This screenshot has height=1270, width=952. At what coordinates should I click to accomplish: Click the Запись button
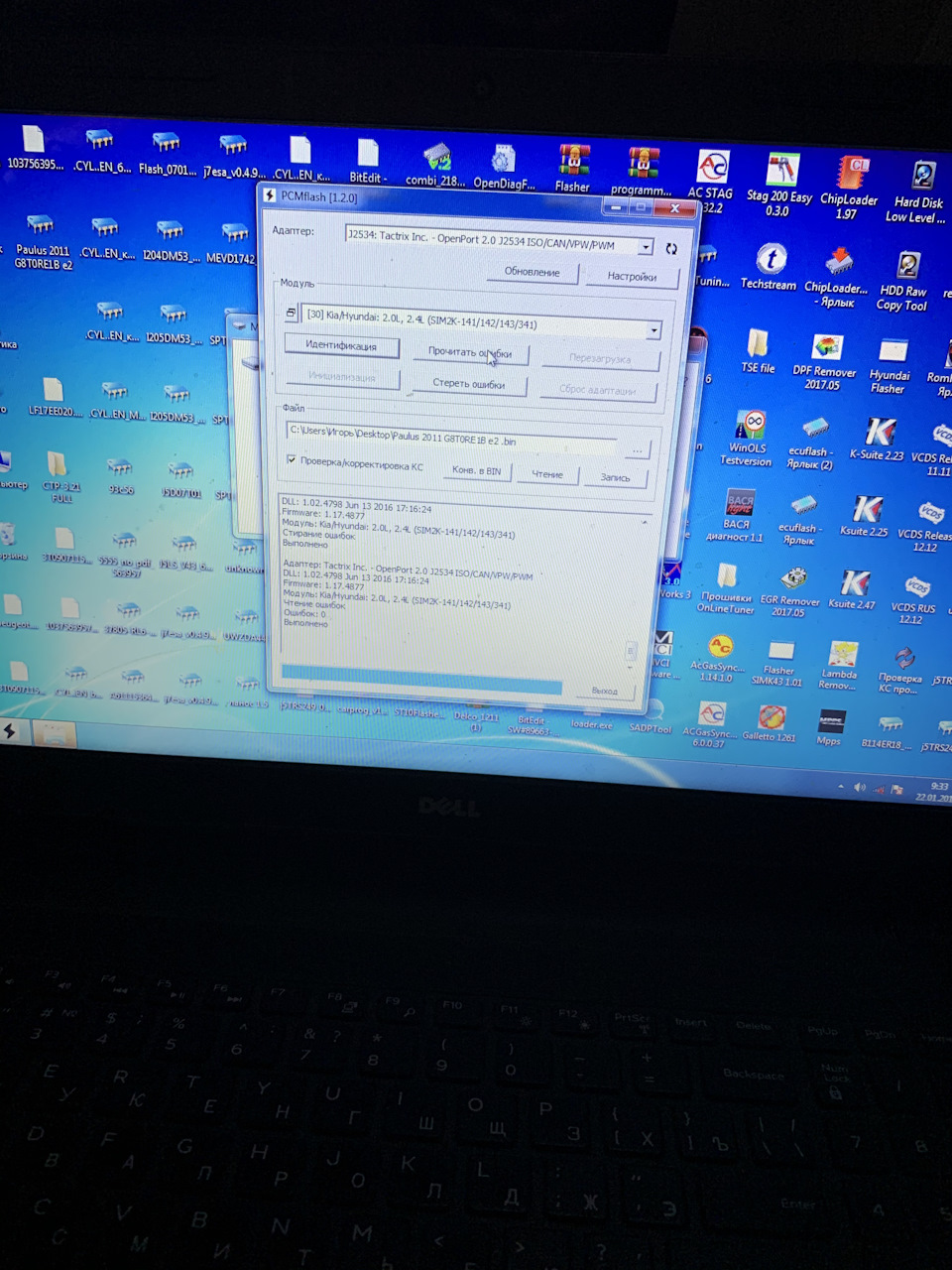(x=615, y=477)
